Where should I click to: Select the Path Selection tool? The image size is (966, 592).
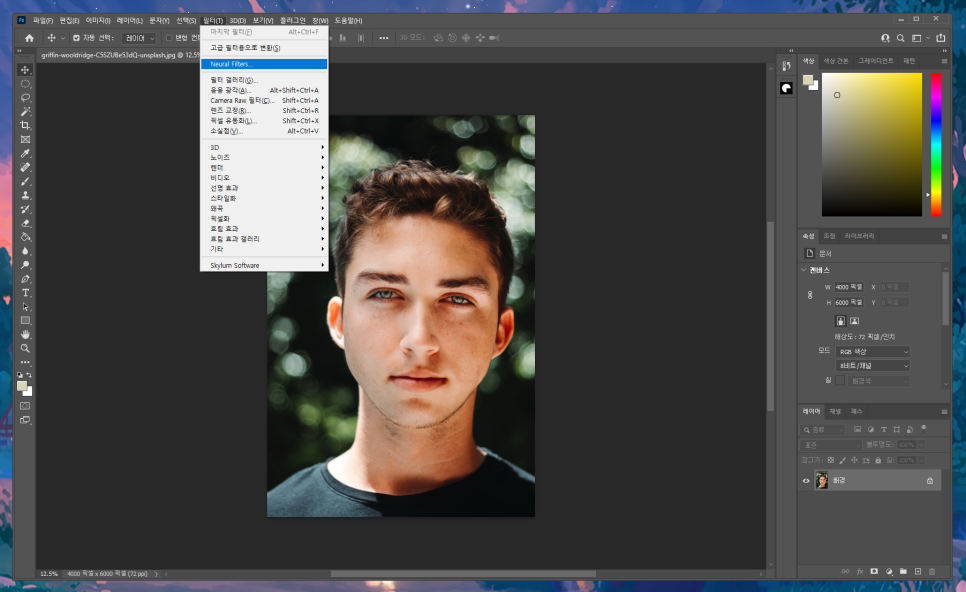coord(25,307)
